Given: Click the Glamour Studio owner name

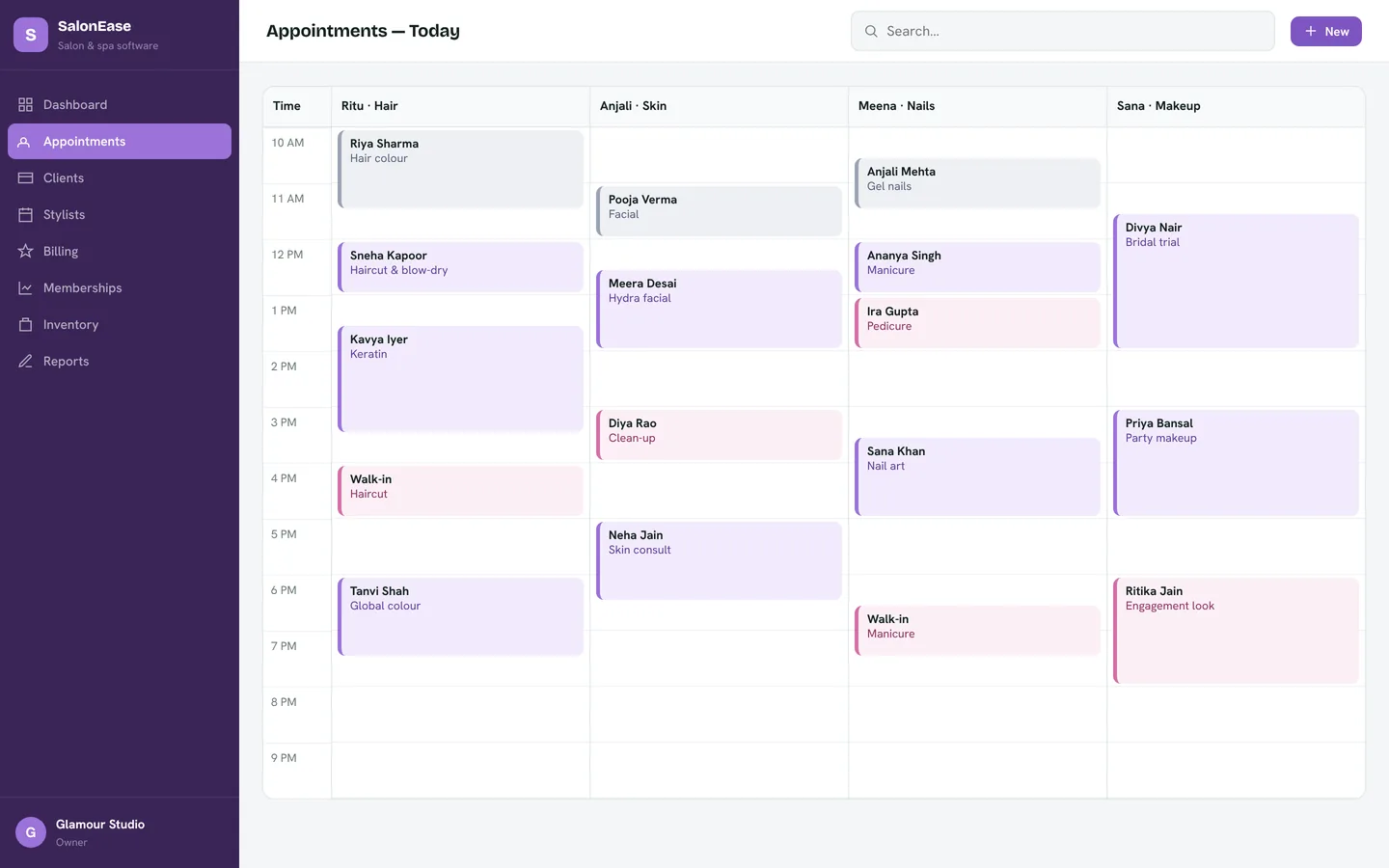Looking at the screenshot, I should coord(100,825).
